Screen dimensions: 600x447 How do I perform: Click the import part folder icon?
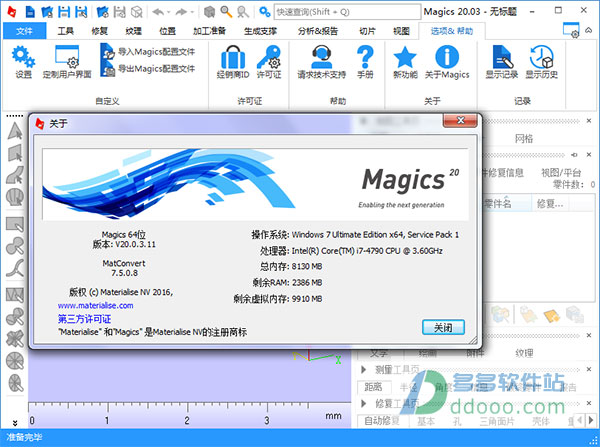(x=102, y=12)
